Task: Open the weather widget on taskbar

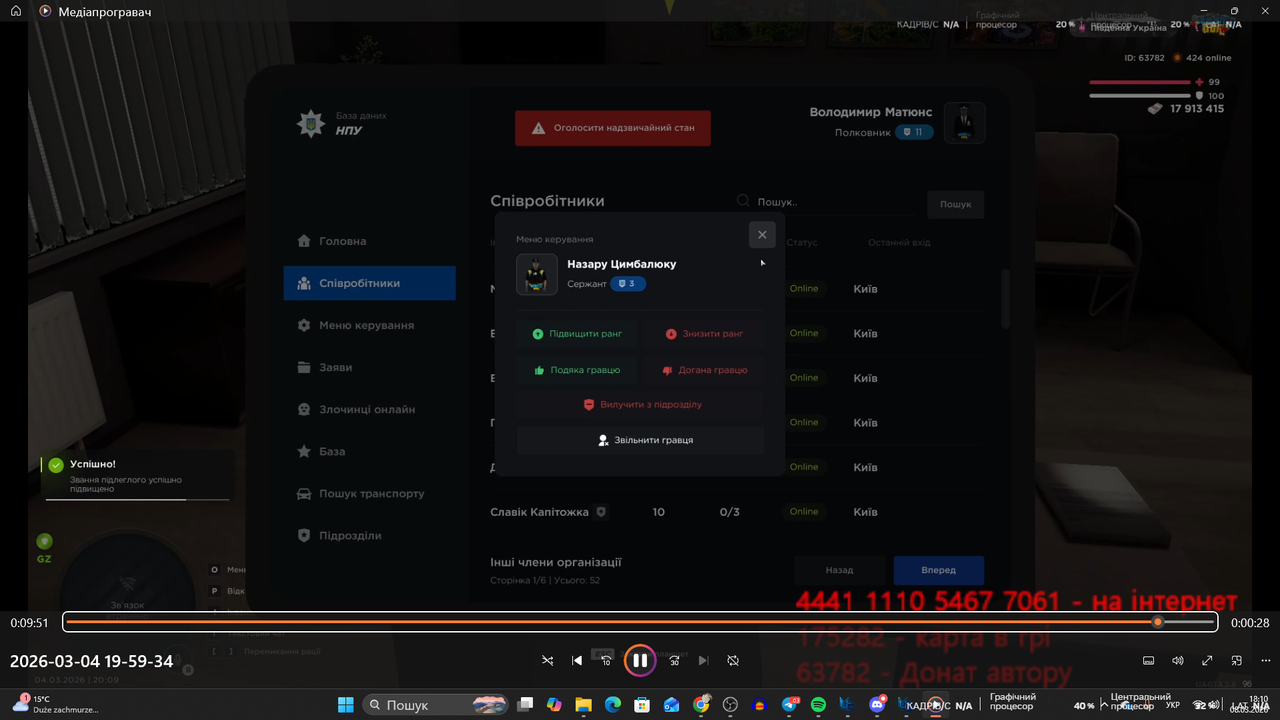Action: (55, 704)
